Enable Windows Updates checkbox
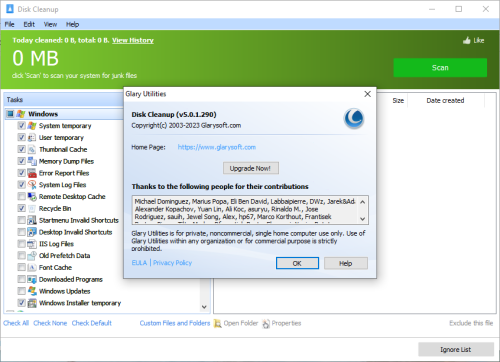This screenshot has height=362, width=500. (x=22, y=291)
